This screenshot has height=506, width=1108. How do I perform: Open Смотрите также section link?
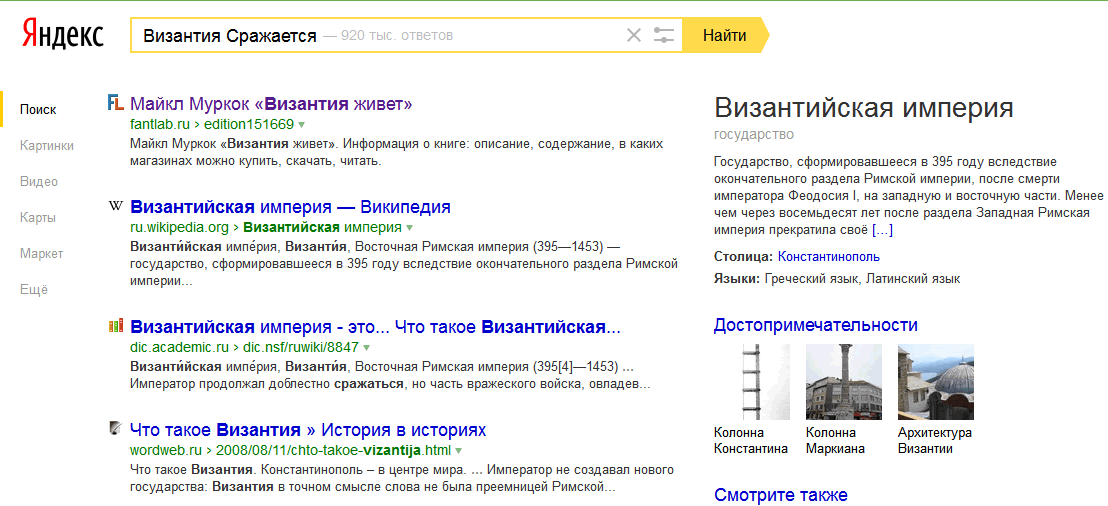click(x=780, y=495)
